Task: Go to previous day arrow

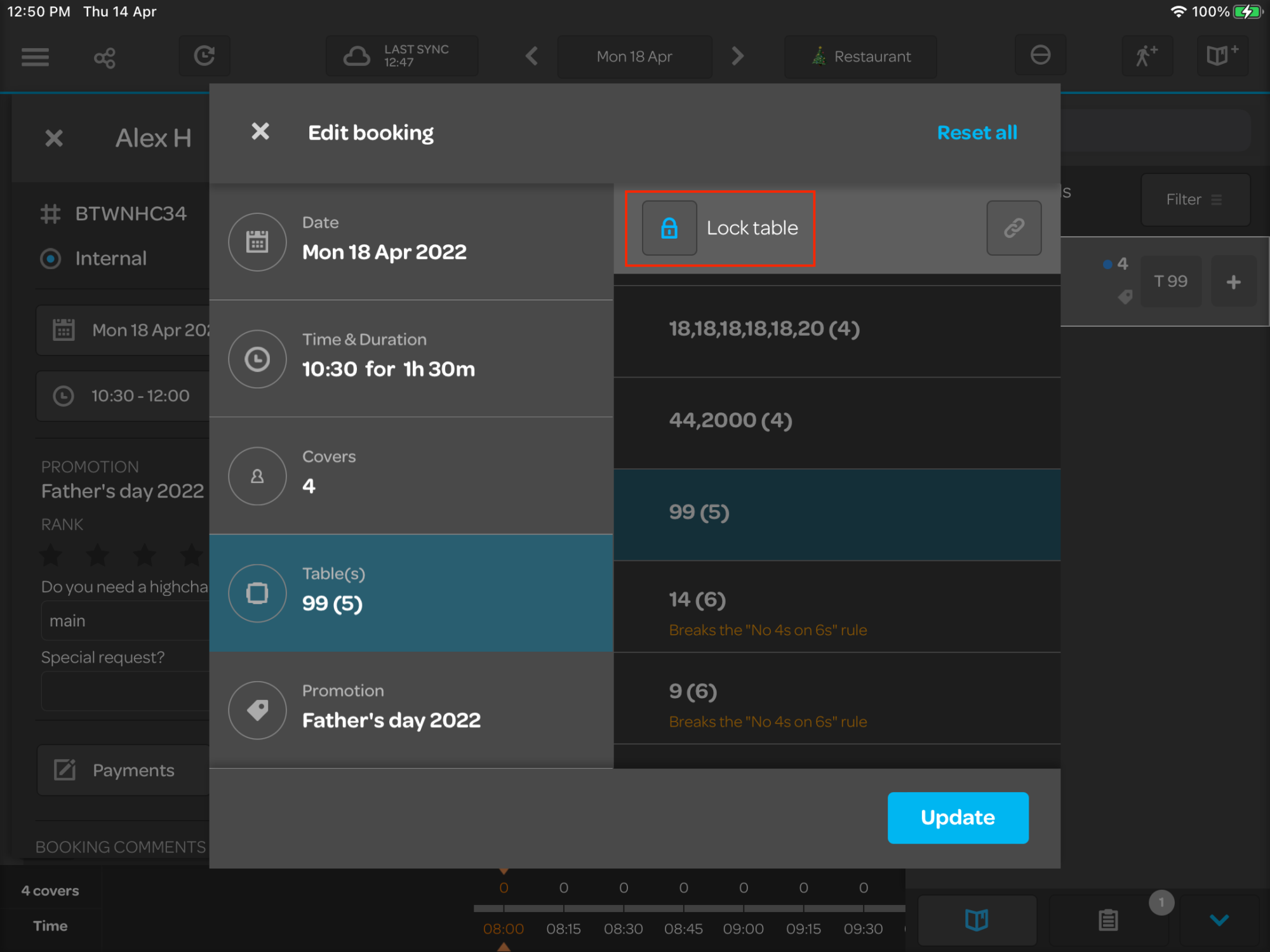Action: [x=532, y=56]
